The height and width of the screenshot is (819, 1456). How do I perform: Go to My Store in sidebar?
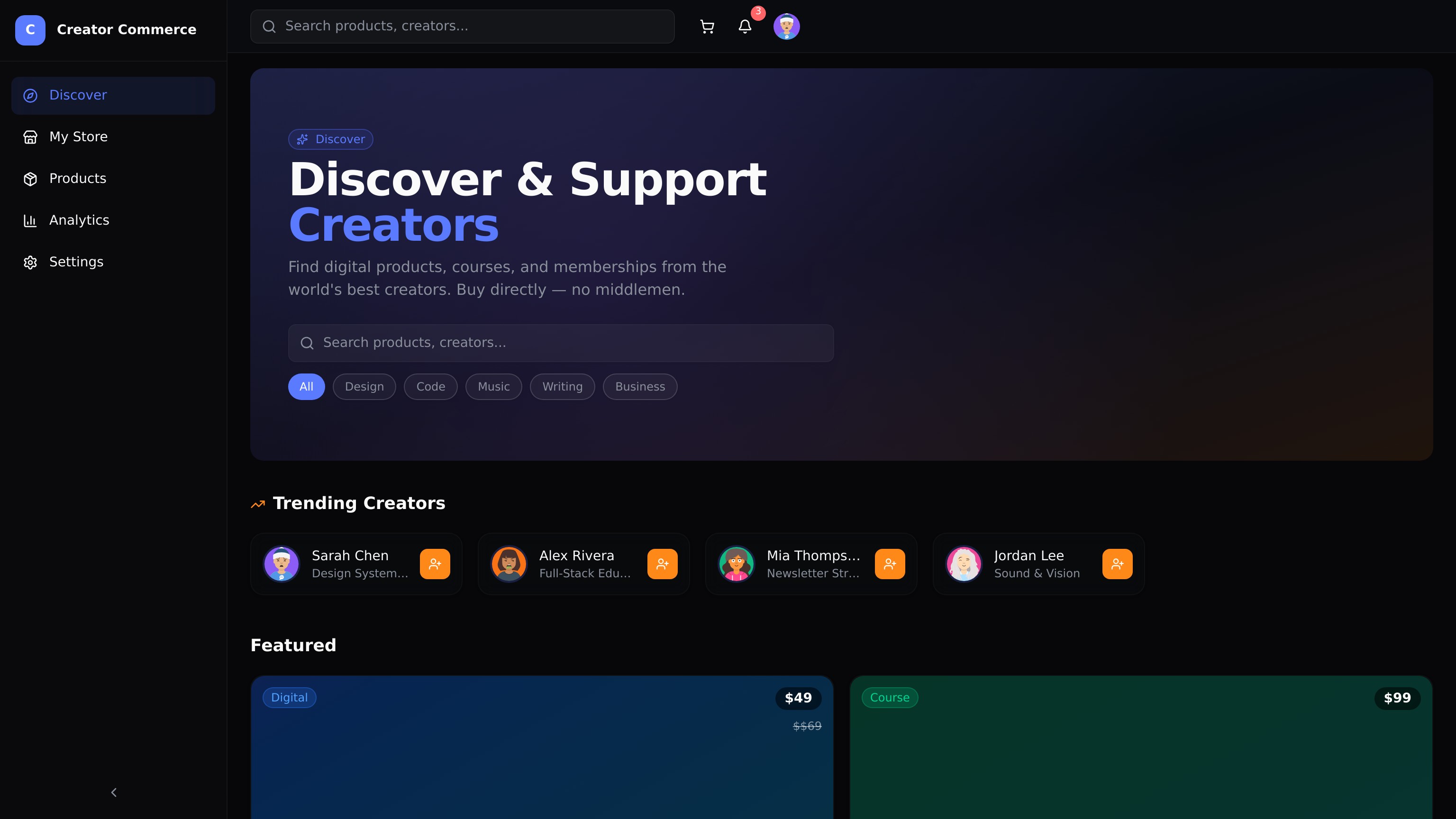click(78, 137)
